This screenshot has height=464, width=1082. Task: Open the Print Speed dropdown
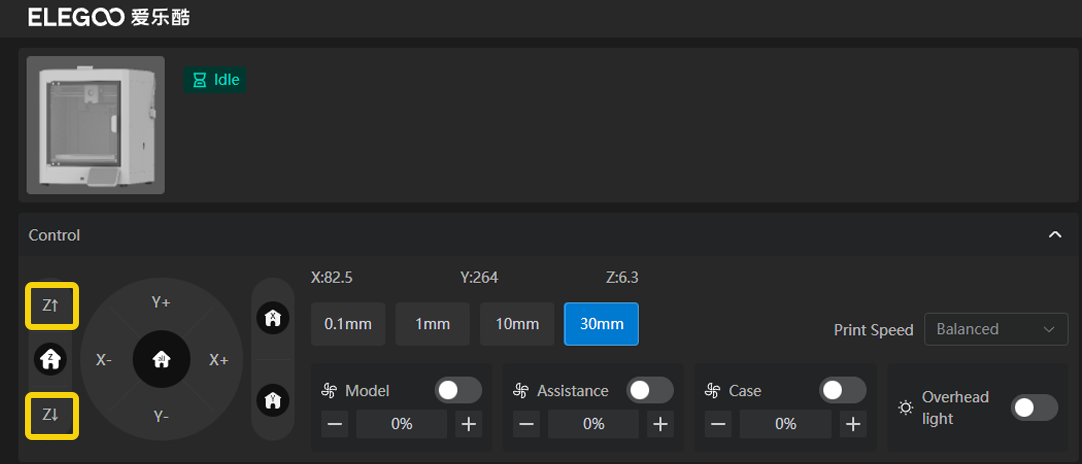995,329
